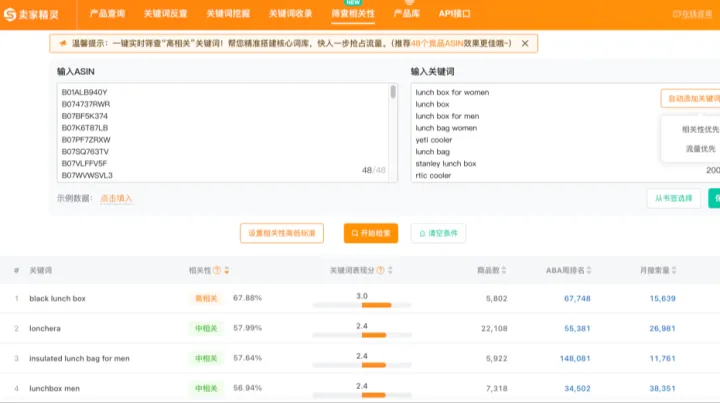Sort by 关键词表现分 column arrows
The width and height of the screenshot is (720, 403).
390,270
